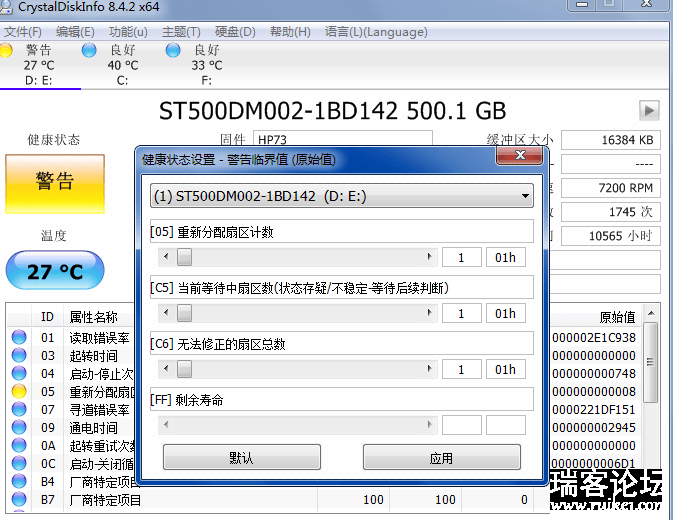Click status icon for attribute 03 起转时间
This screenshot has height=520, width=673.
tap(19, 355)
